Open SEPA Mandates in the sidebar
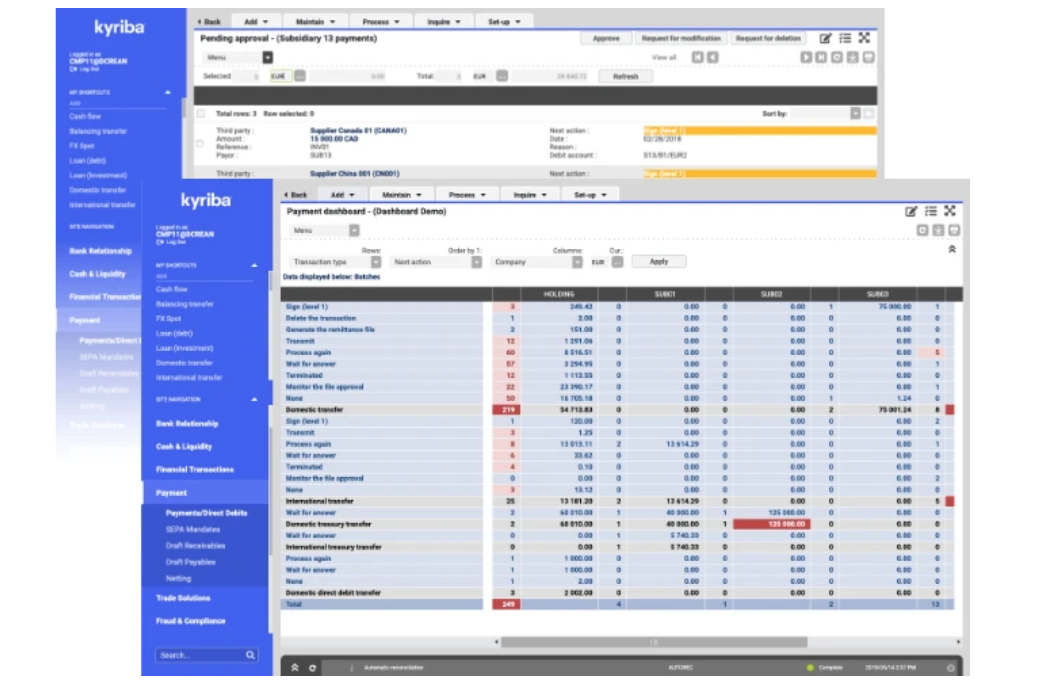 point(192,530)
